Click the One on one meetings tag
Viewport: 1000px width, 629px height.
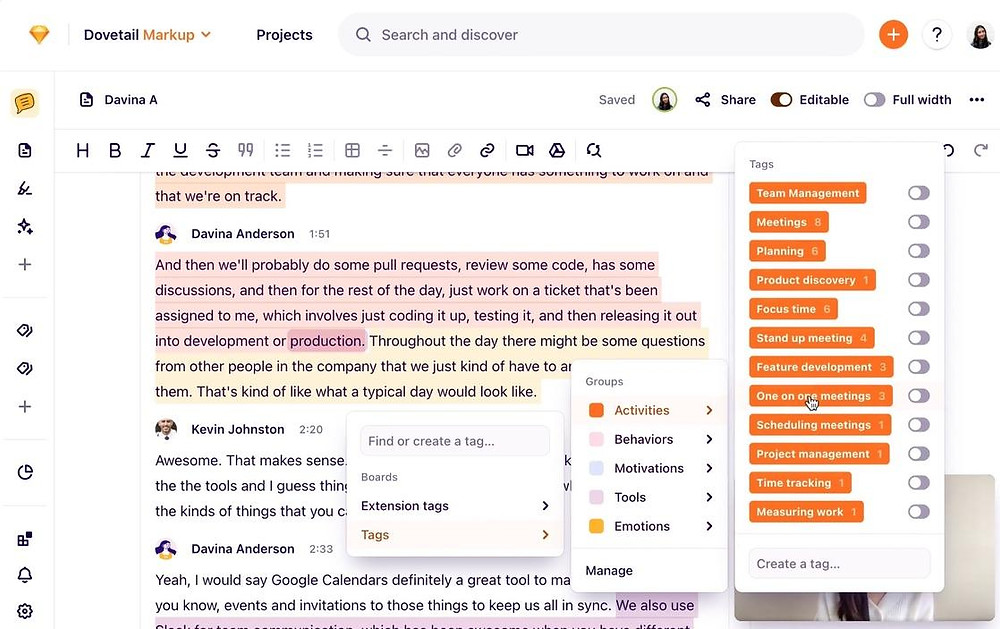coord(820,396)
